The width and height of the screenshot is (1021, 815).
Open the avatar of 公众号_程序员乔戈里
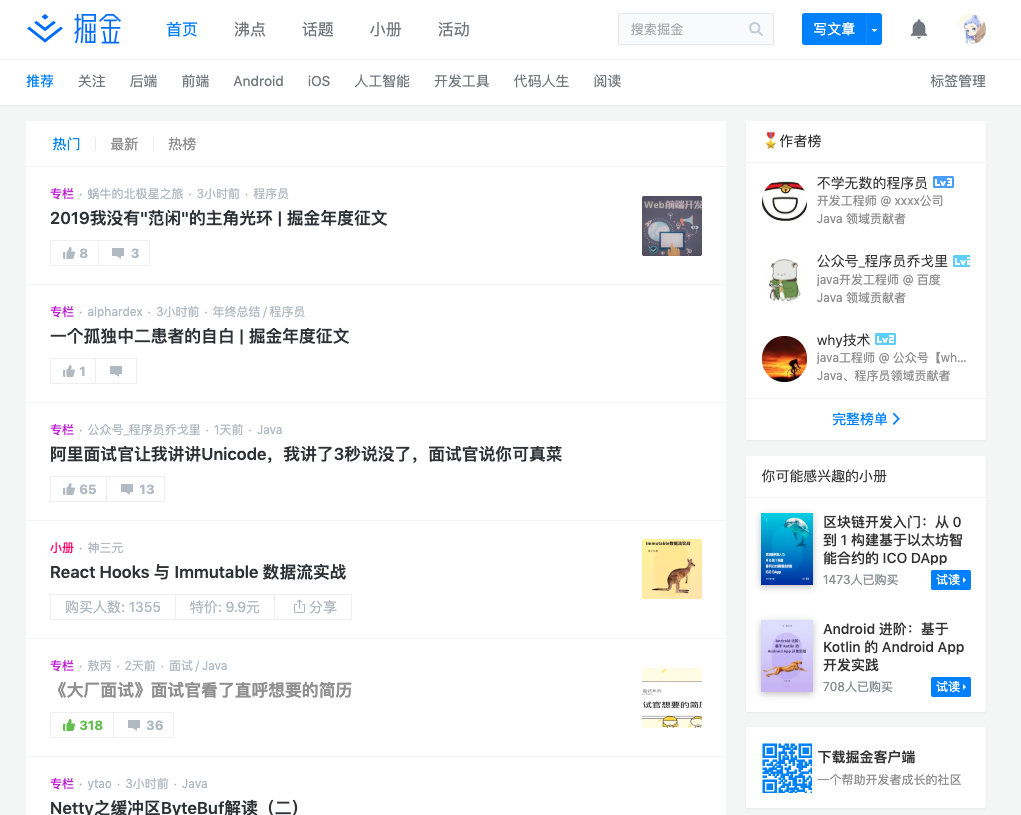(x=785, y=280)
